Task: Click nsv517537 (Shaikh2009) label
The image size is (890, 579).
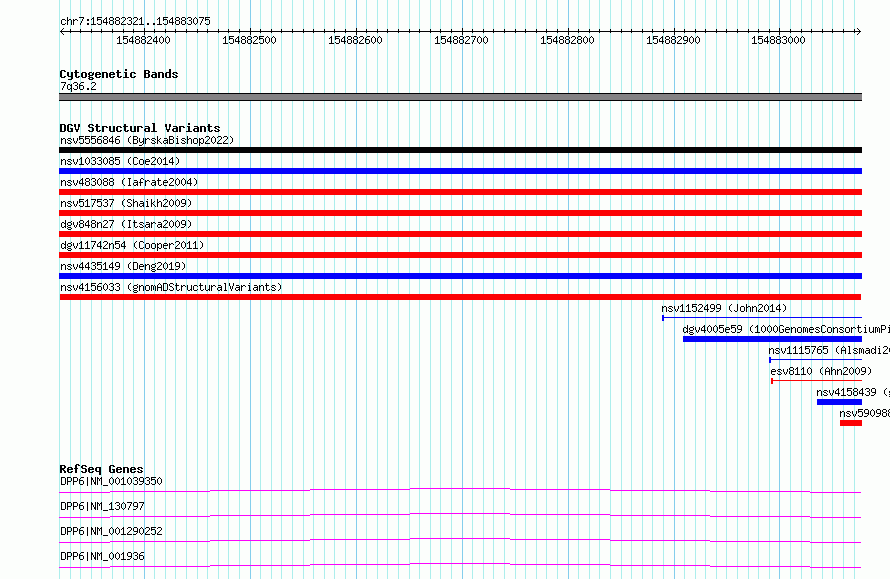Action: [x=126, y=203]
